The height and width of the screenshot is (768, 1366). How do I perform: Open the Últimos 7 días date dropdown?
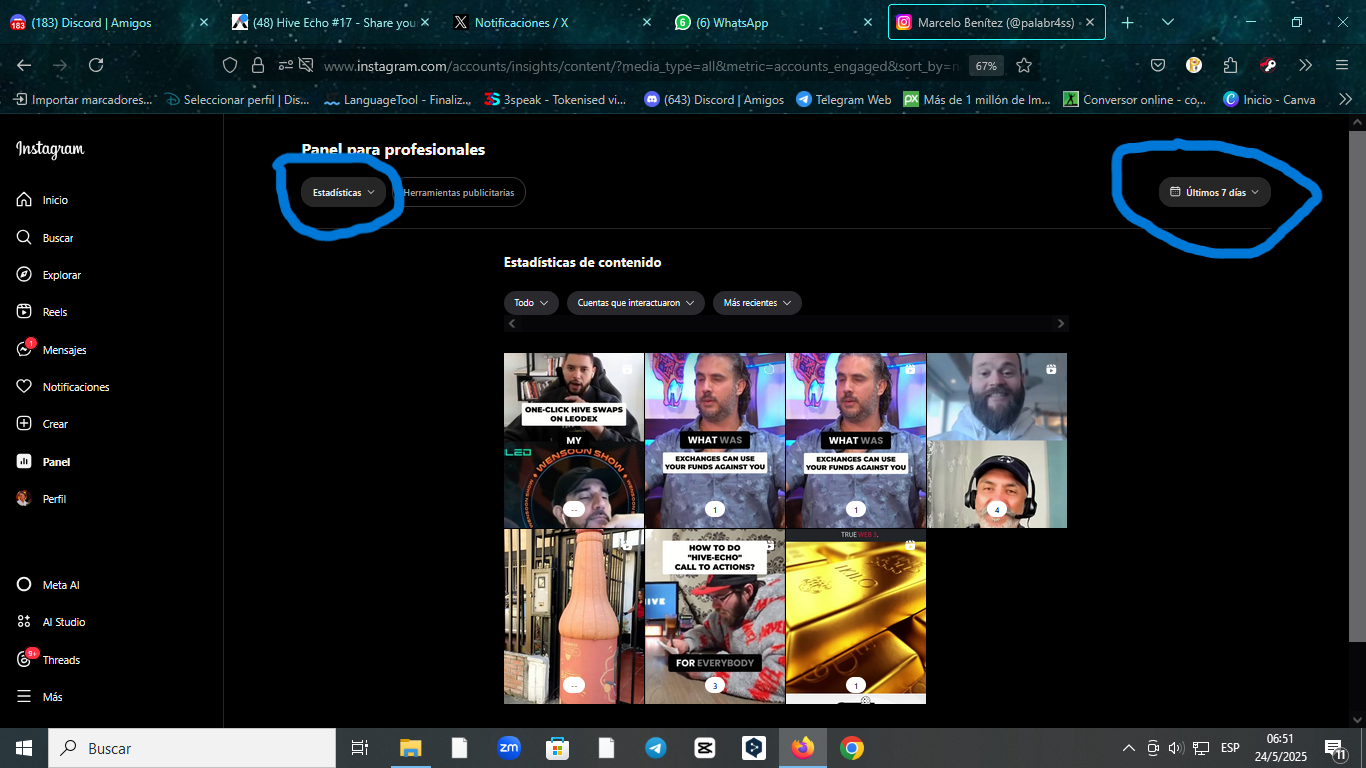click(x=1215, y=192)
